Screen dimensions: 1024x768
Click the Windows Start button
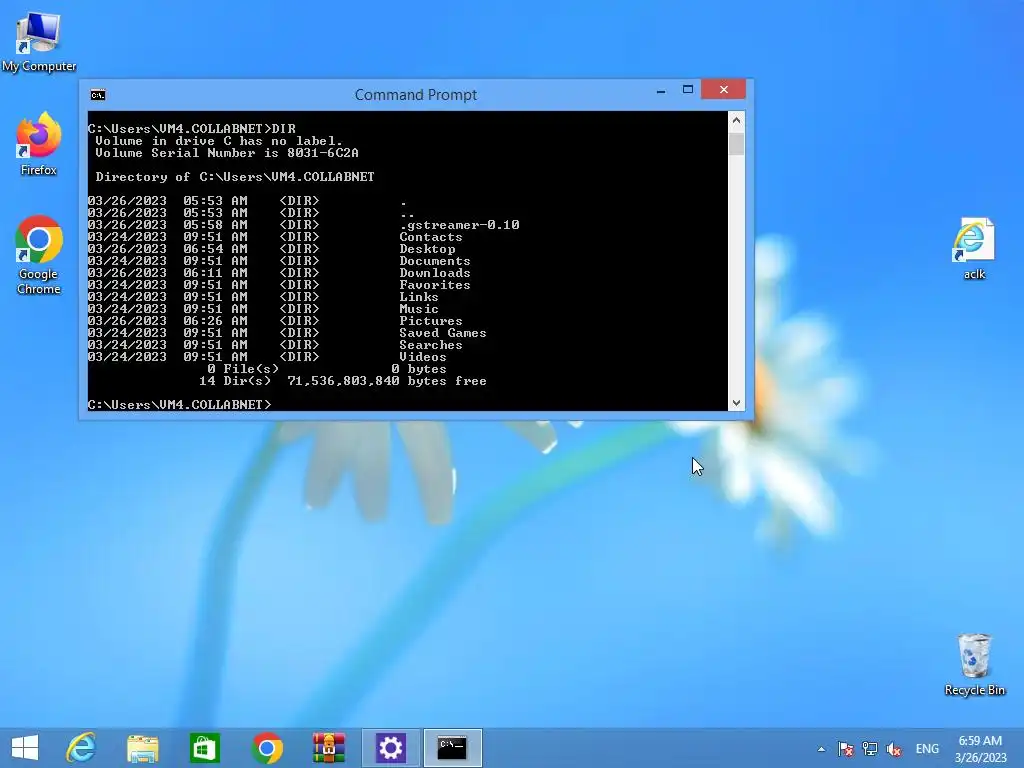coord(25,748)
